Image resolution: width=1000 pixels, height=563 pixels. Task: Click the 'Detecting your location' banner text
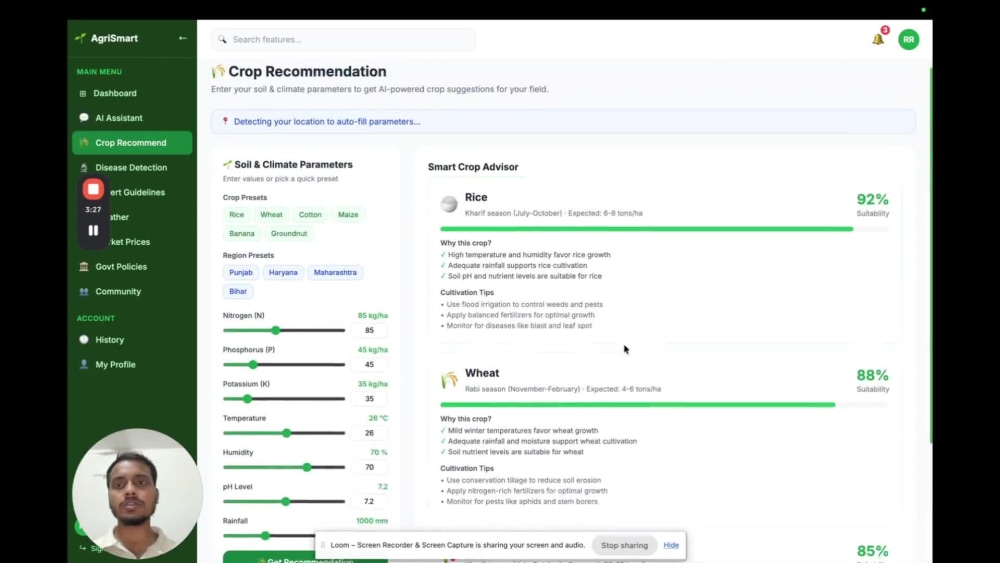click(327, 121)
